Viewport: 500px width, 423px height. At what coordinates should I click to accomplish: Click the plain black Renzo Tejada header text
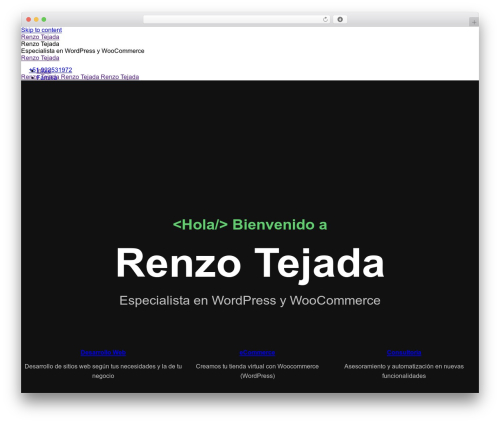pos(40,44)
